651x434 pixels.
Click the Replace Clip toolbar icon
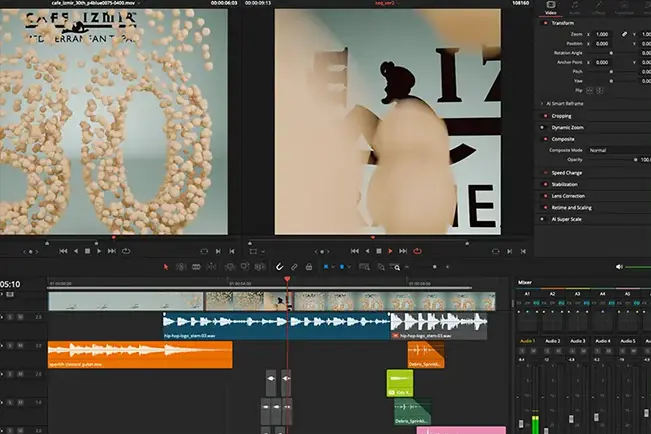[260, 267]
